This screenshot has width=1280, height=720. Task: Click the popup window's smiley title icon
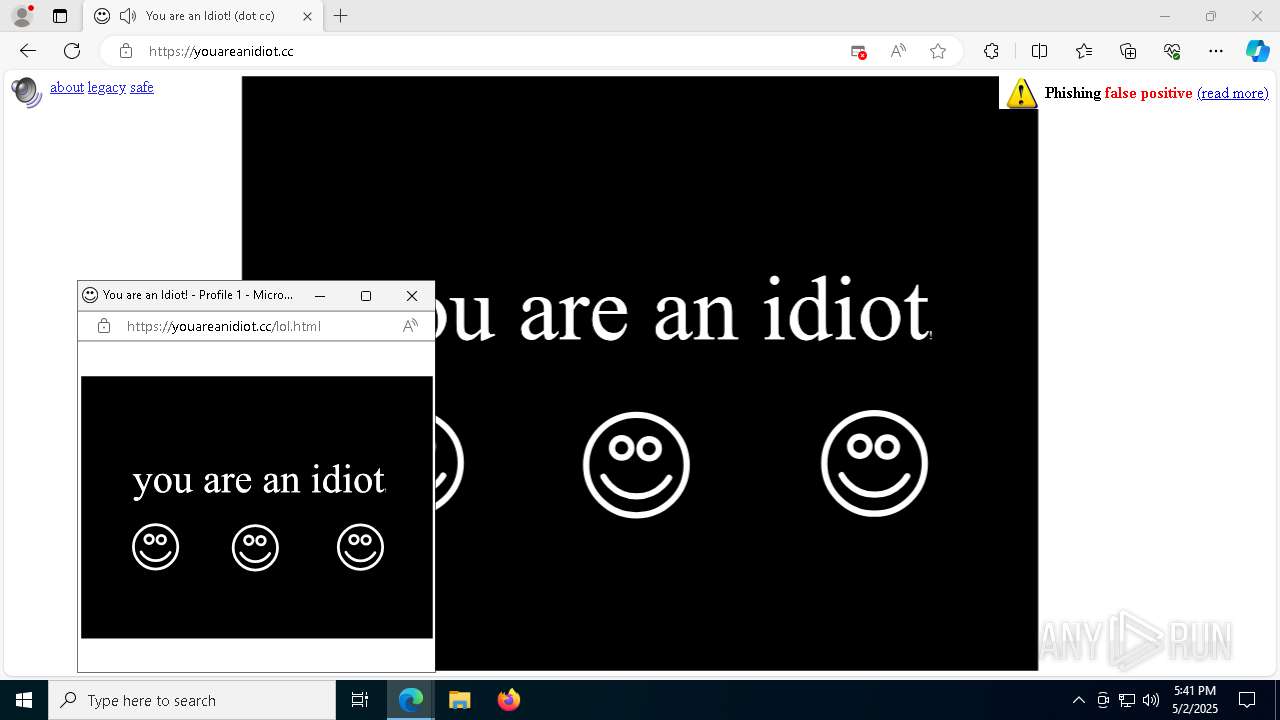click(90, 295)
